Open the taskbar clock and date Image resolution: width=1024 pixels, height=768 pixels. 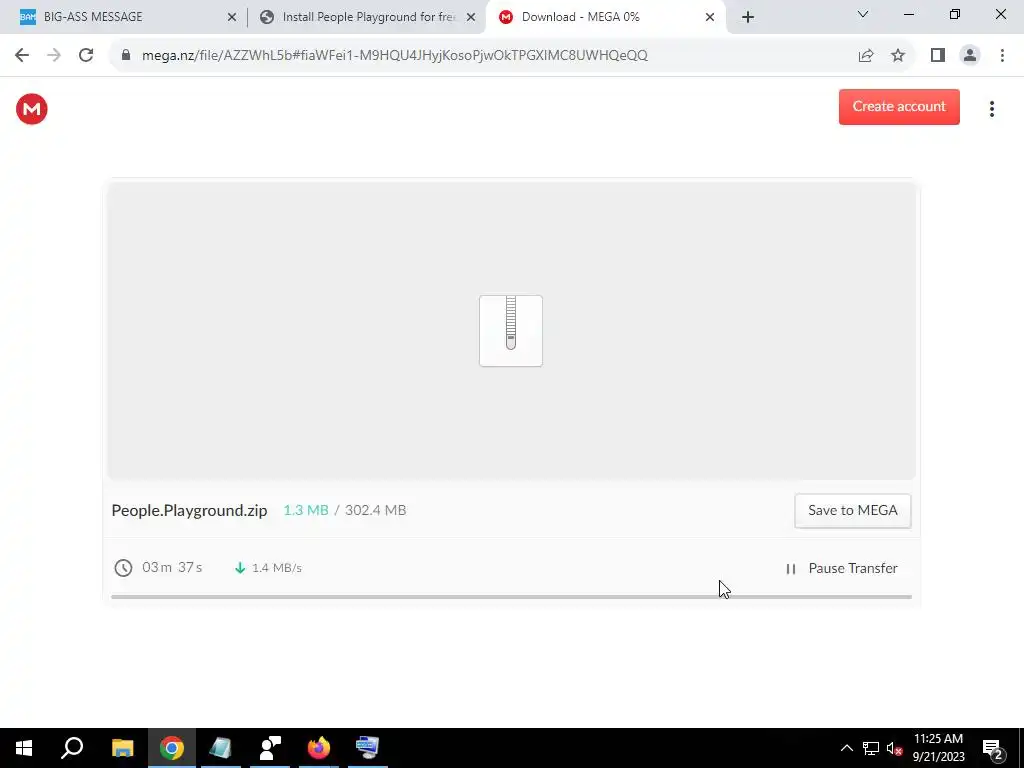938,748
